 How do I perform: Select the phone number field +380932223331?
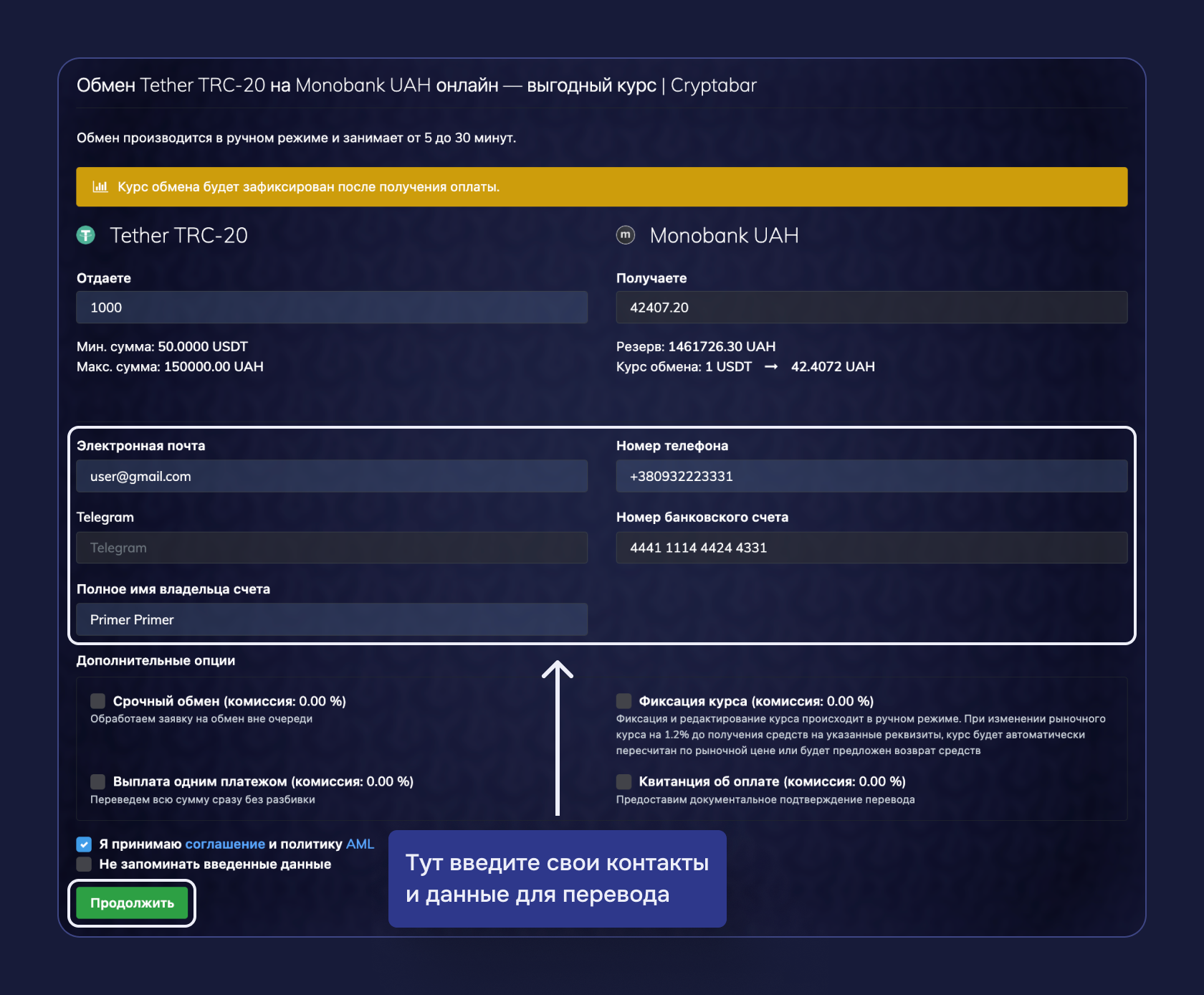871,476
